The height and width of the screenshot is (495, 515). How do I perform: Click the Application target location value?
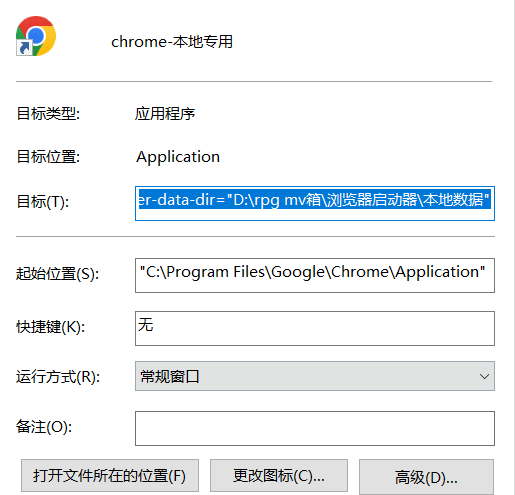pyautogui.click(x=178, y=157)
